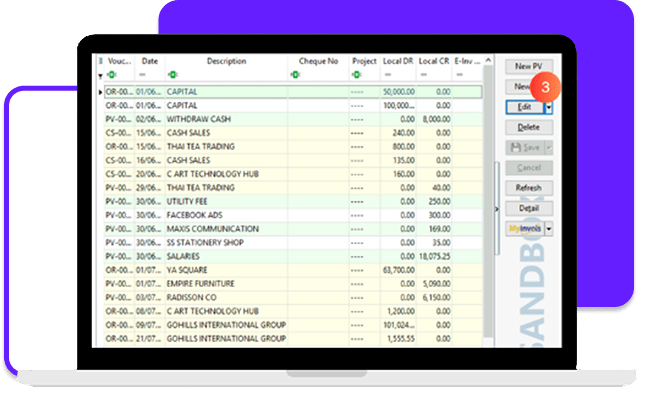Click the Refresh button
The height and width of the screenshot is (397, 649).
click(x=529, y=188)
